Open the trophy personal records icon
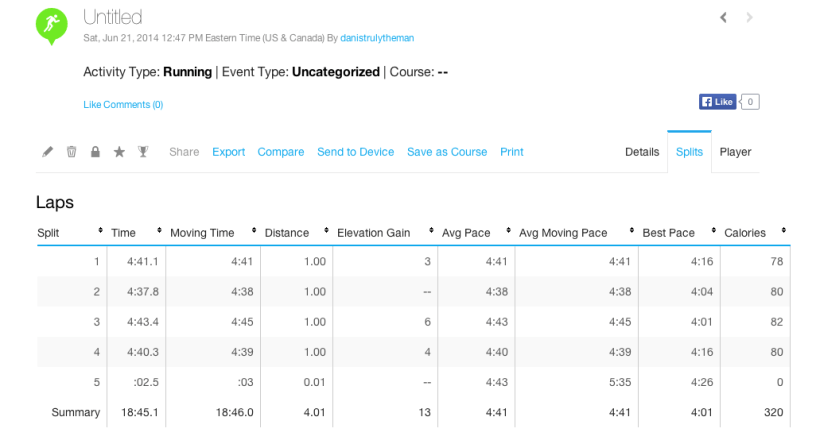 tap(143, 152)
